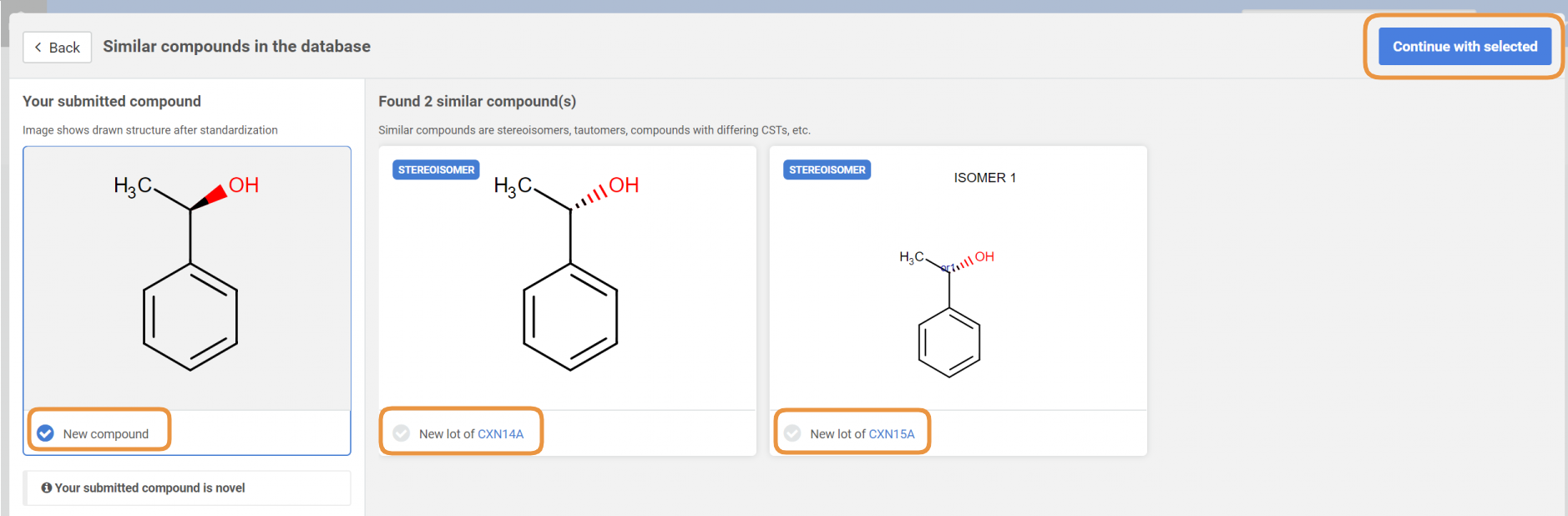The width and height of the screenshot is (1568, 516).
Task: Click the hashed-bond OH group in the CXN14A structure
Action: [x=623, y=185]
